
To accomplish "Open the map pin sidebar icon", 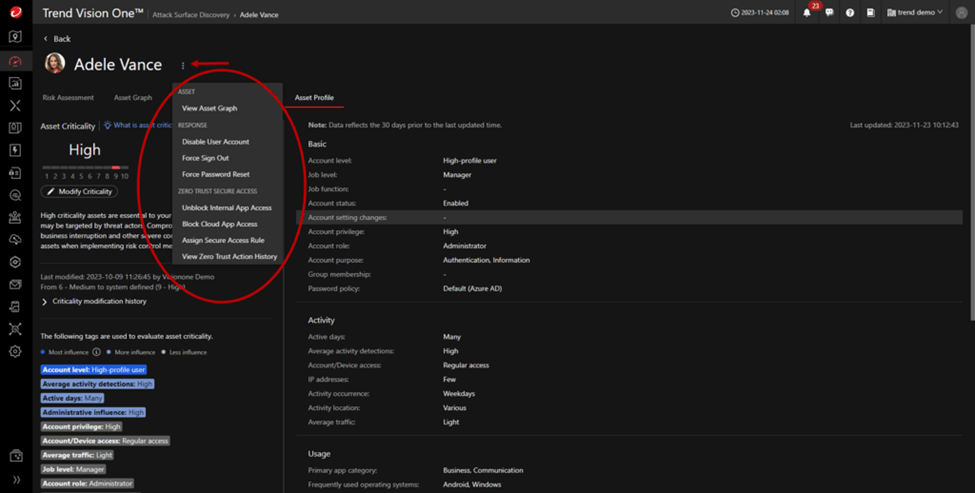I will click(16, 37).
